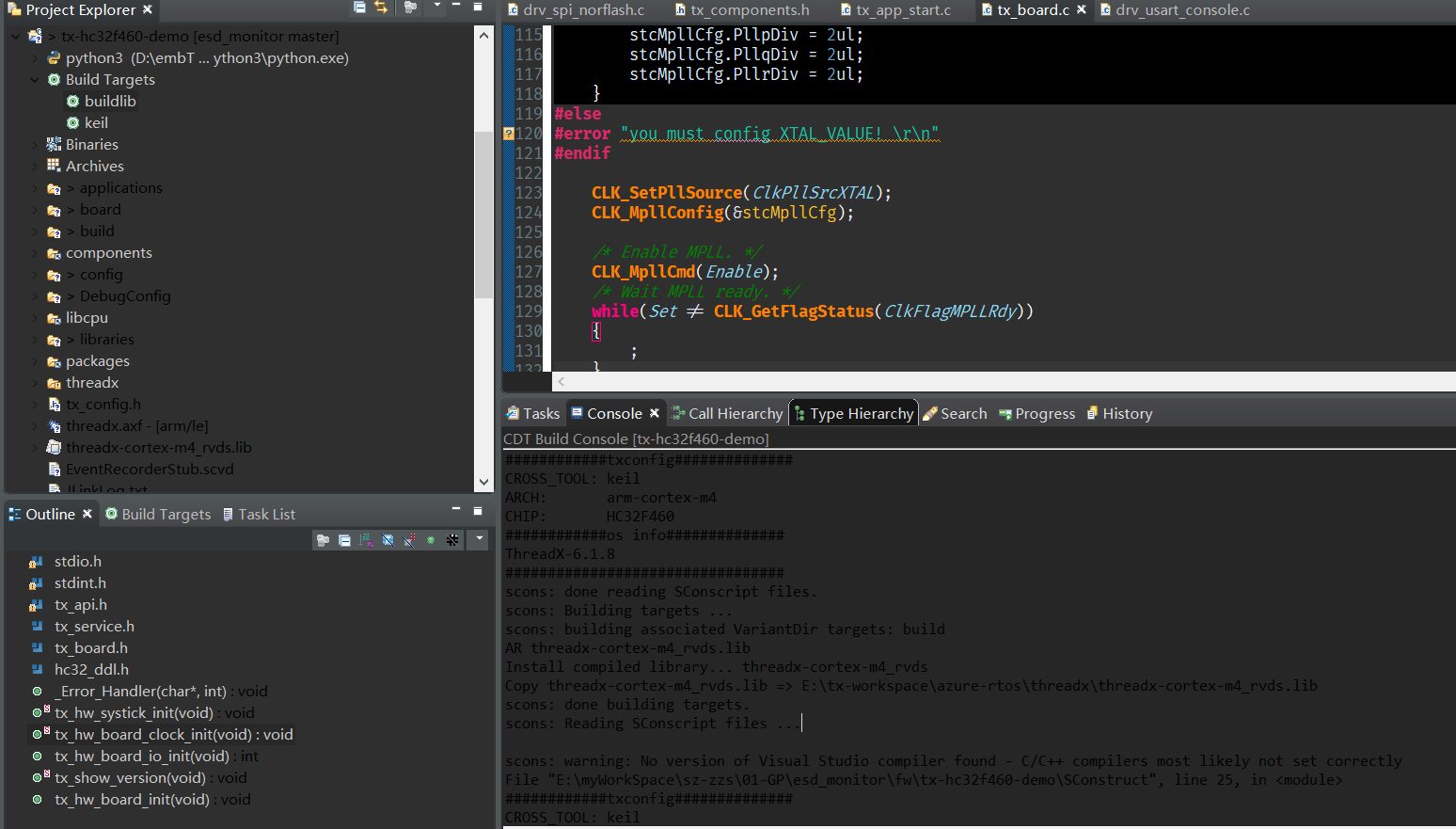Viewport: 1456px width, 829px height.
Task: Select tx_api.h include in Outline
Action: (x=81, y=605)
